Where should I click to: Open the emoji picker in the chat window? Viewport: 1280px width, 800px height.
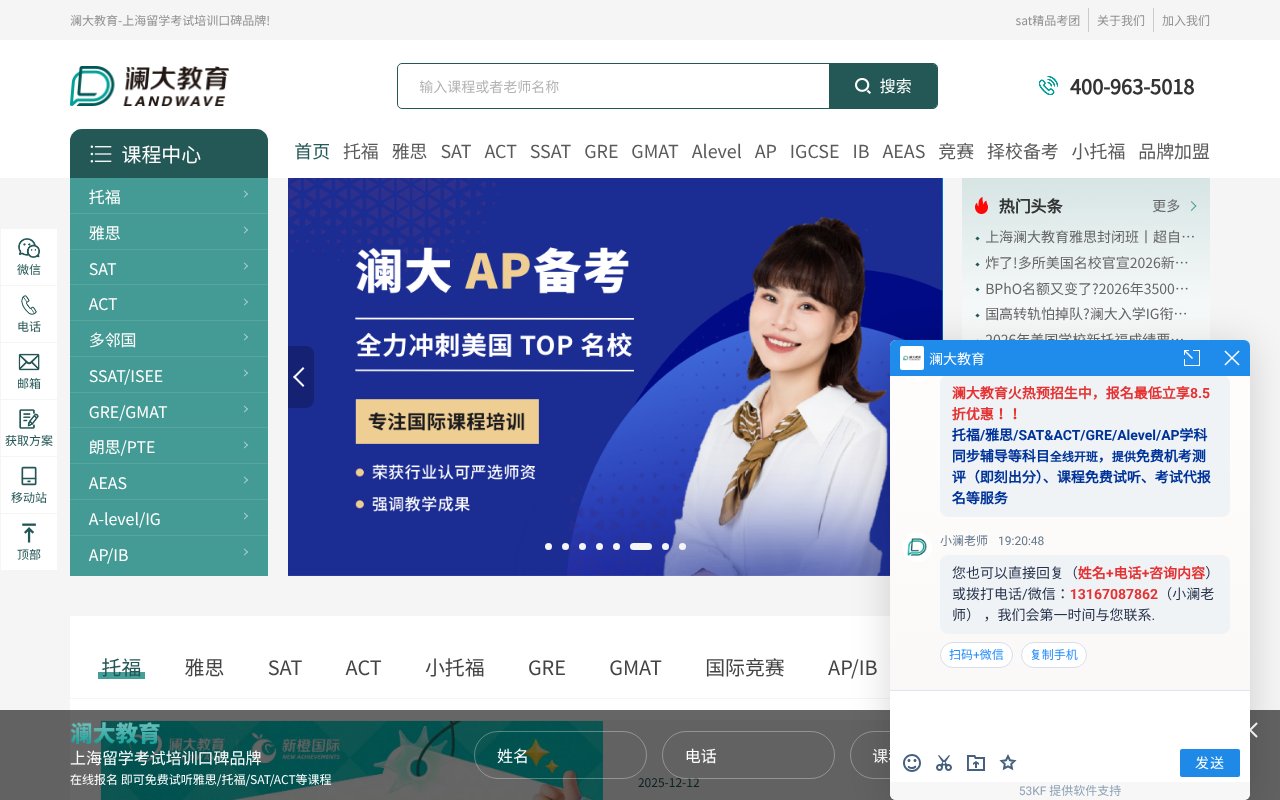pos(912,763)
